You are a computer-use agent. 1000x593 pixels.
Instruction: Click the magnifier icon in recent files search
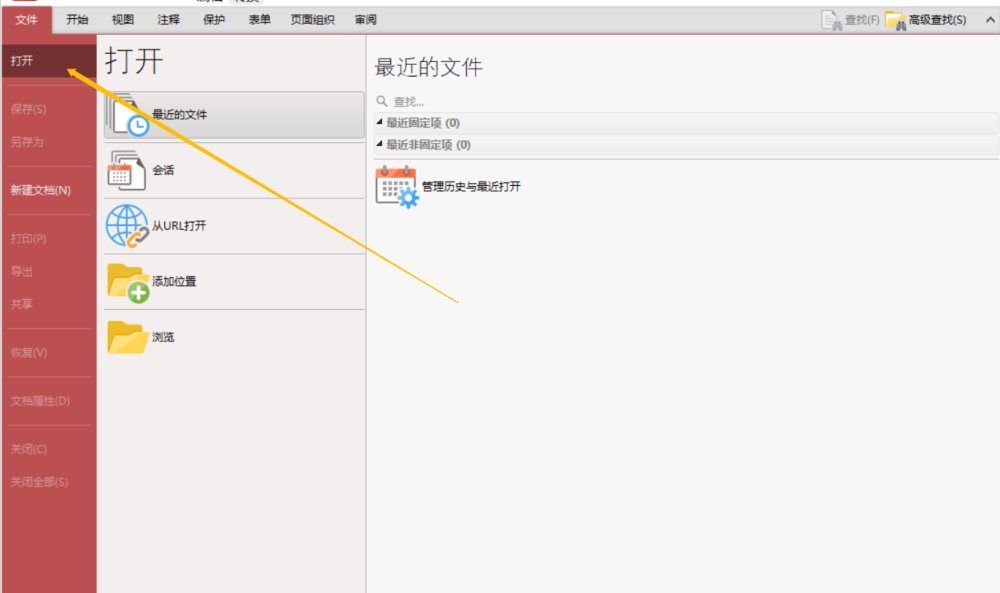(x=381, y=101)
